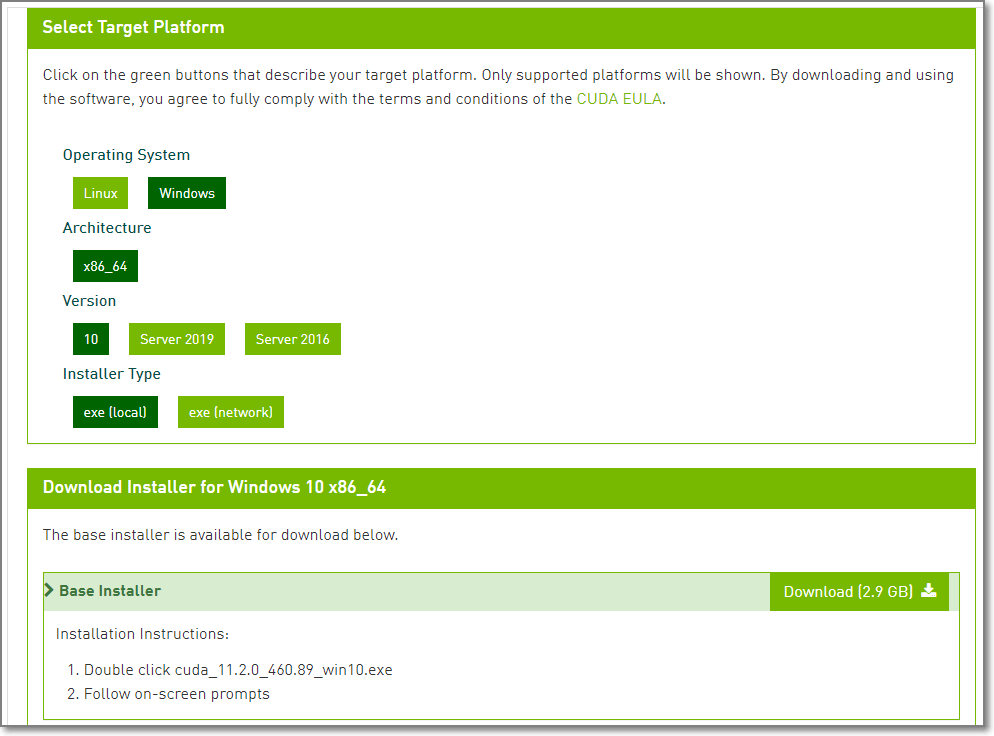Click the Installation Instructions text
Viewport: 994px width, 736px height.
tap(143, 634)
